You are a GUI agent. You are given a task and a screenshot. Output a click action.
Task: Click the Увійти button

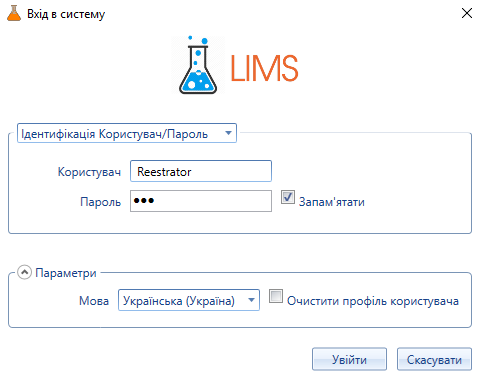(x=349, y=359)
